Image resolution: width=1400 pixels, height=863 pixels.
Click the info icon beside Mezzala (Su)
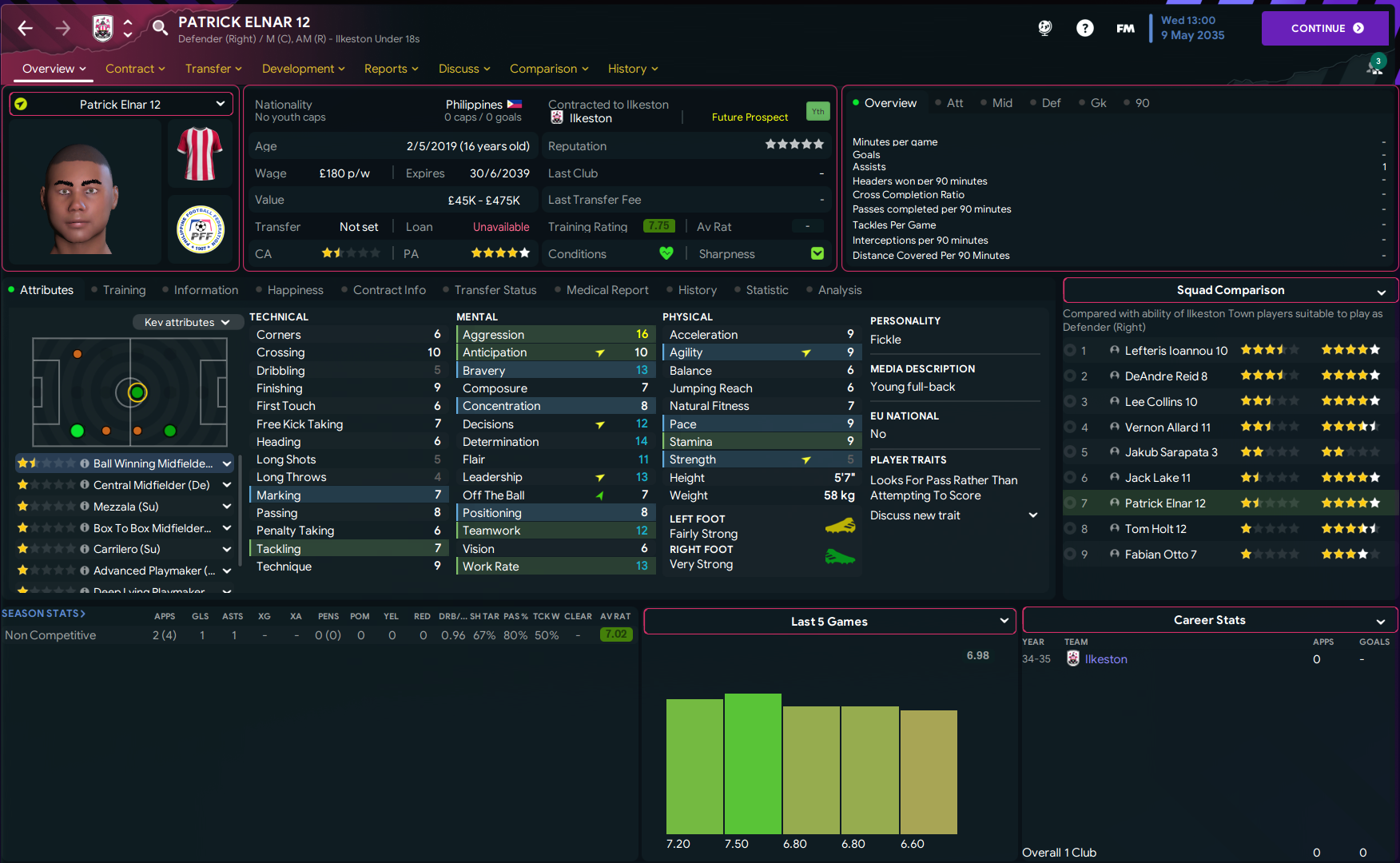tap(85, 506)
